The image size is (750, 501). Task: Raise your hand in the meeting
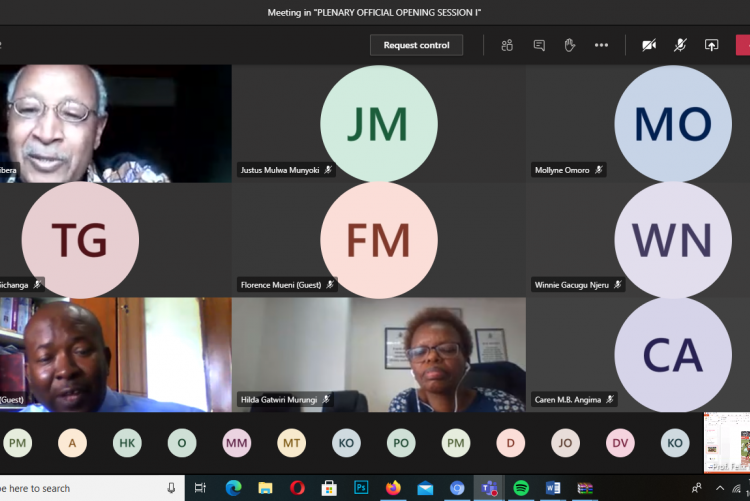(570, 45)
